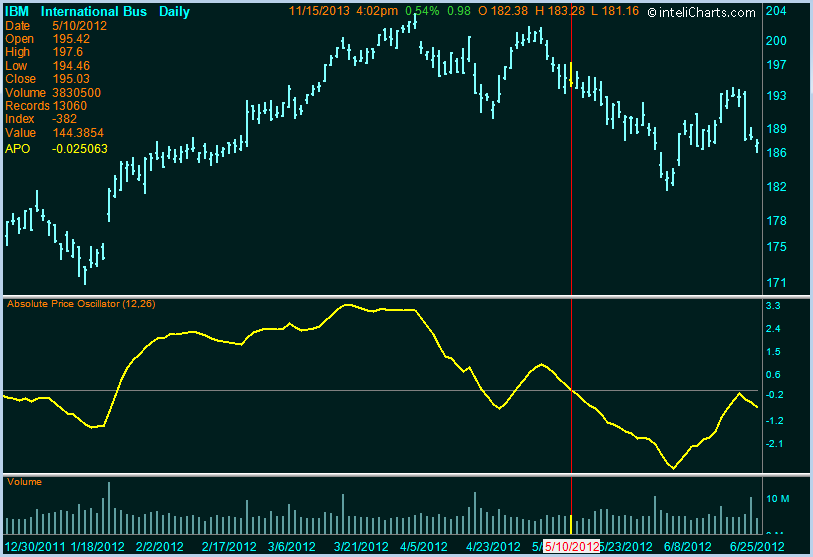
Task: Click the 182 price axis label
Action: tap(776, 187)
